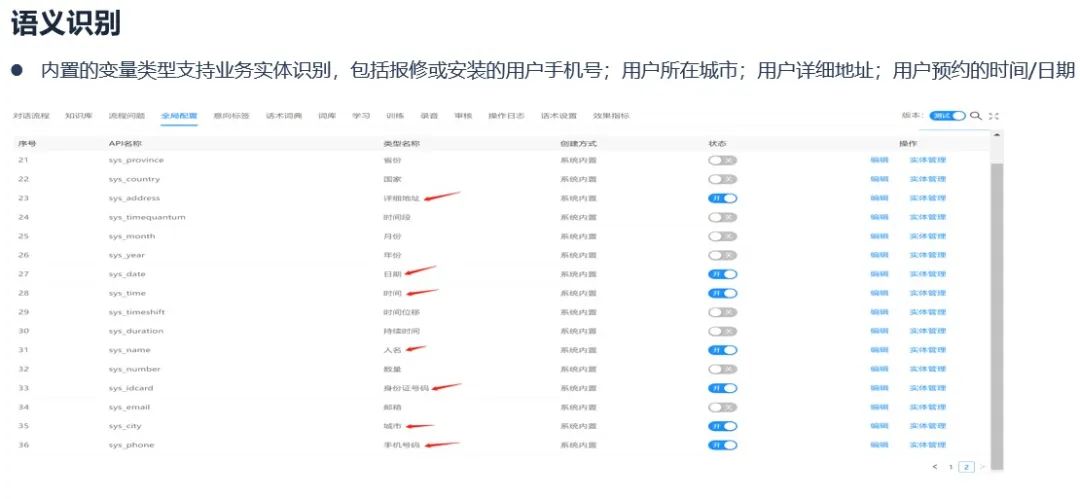Click 编辑 for sys_date row
This screenshot has width=1080, height=499.
[x=880, y=274]
